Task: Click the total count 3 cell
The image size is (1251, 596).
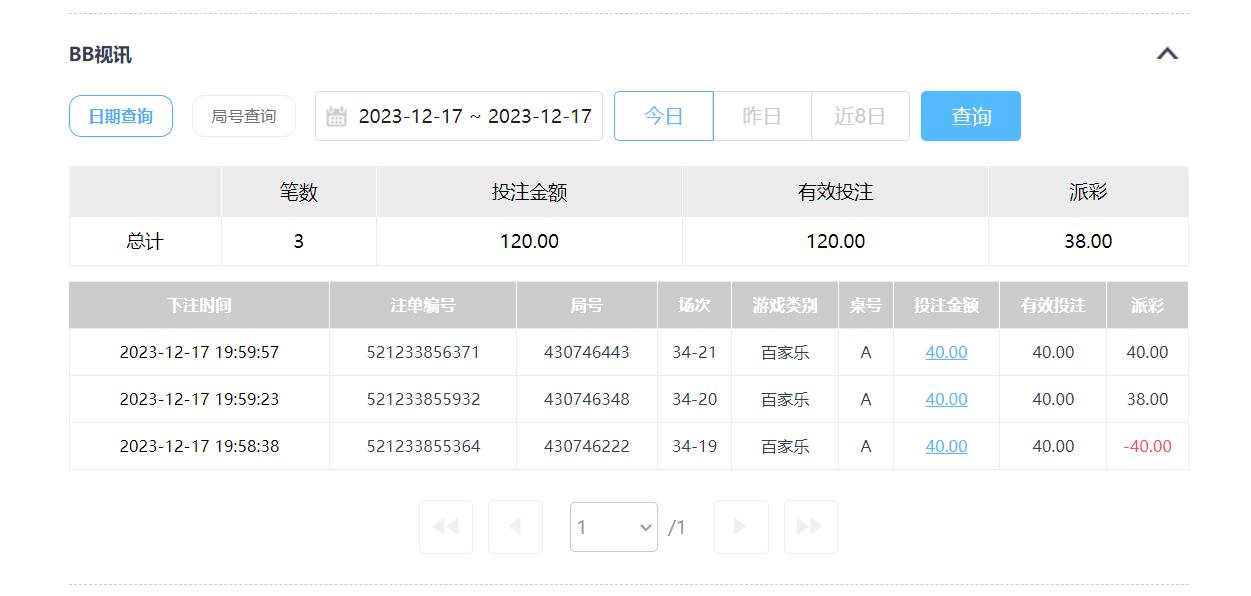Action: tap(298, 241)
